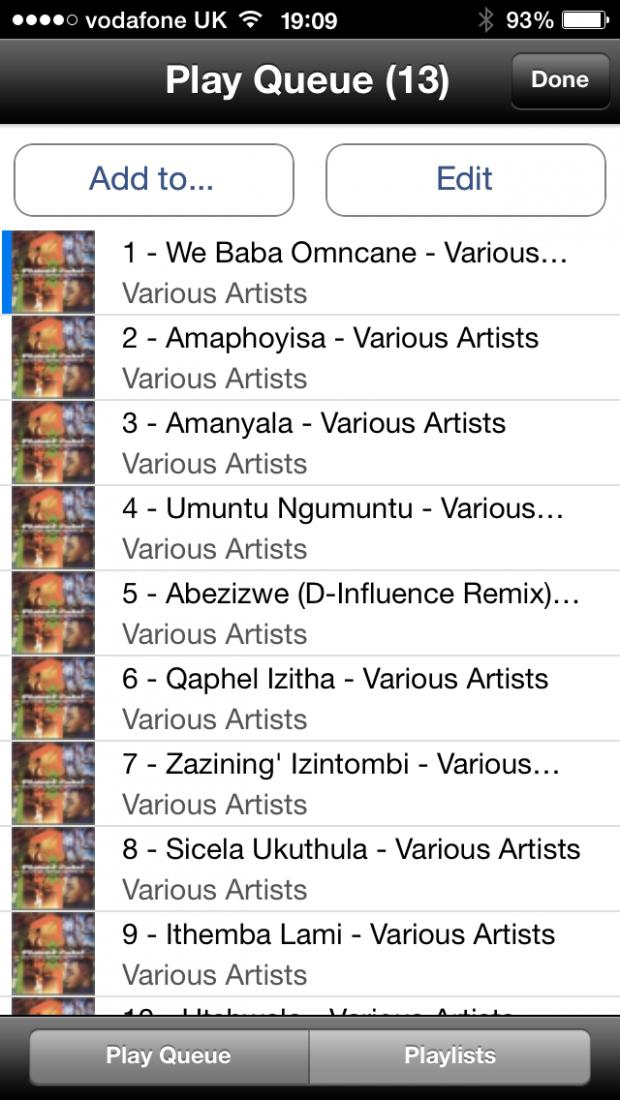Tap the battery icon in status bar
The width and height of the screenshot is (620, 1100).
(586, 20)
